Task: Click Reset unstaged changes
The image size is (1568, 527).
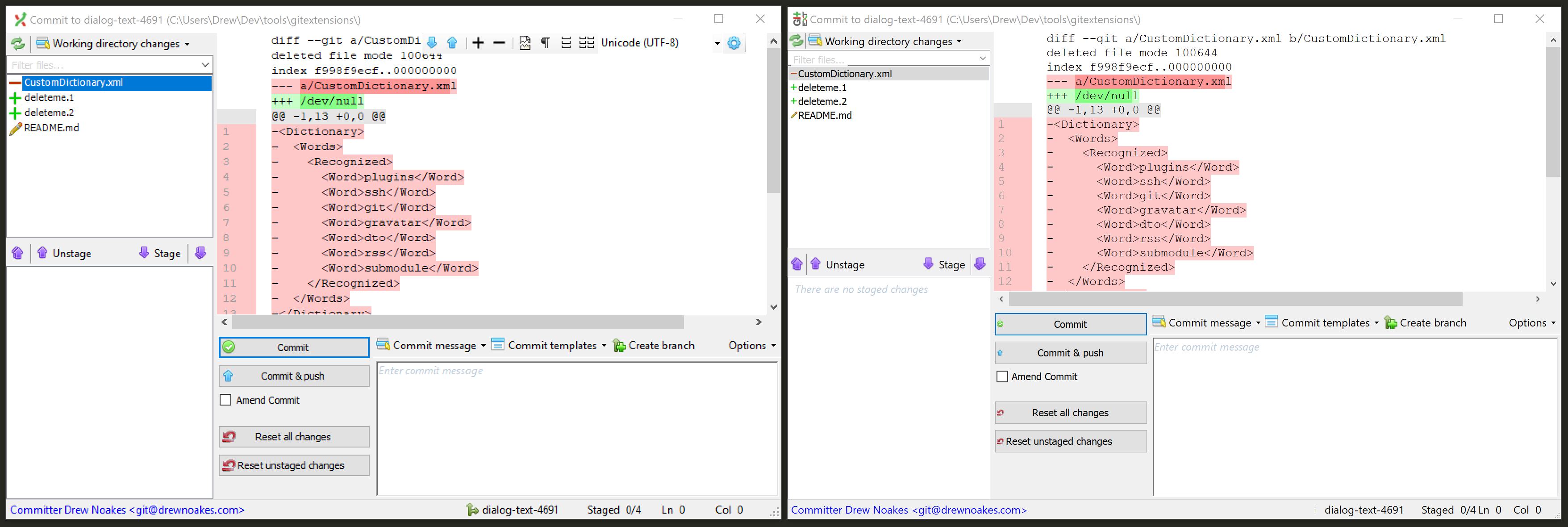Action: [294, 465]
